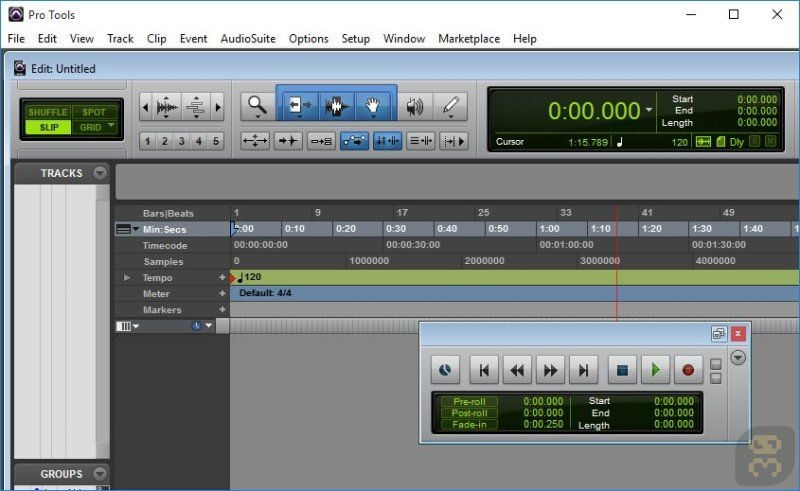Fast Forward in Transport window
Viewport: 800px width, 491px height.
(550, 370)
